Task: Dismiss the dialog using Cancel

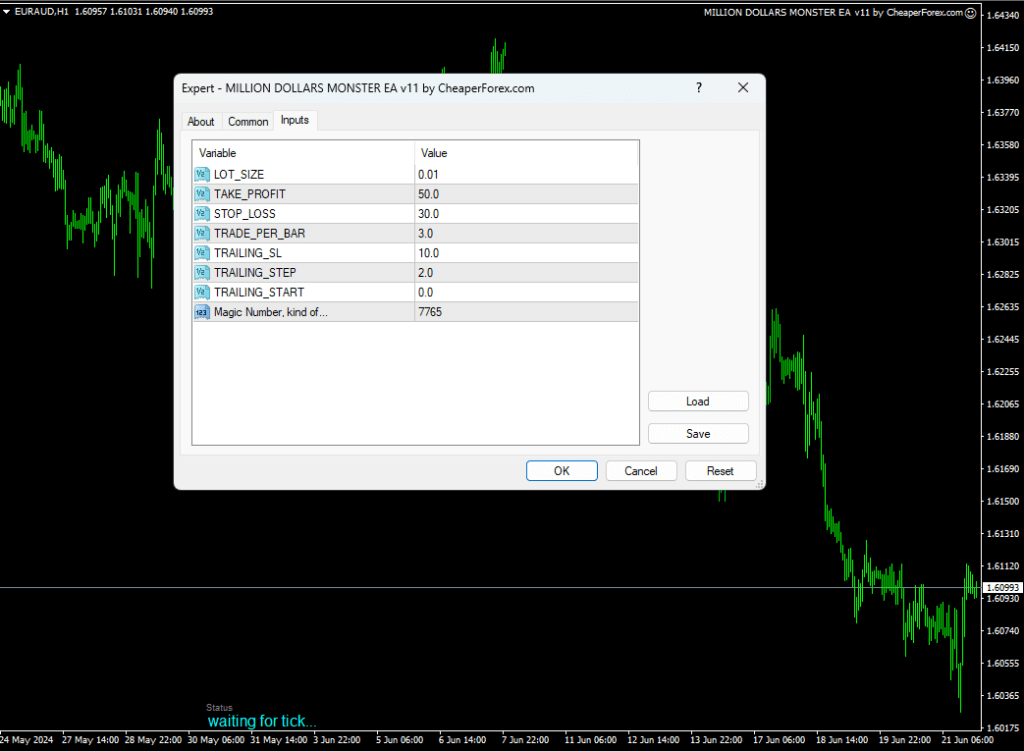Action: coord(641,470)
